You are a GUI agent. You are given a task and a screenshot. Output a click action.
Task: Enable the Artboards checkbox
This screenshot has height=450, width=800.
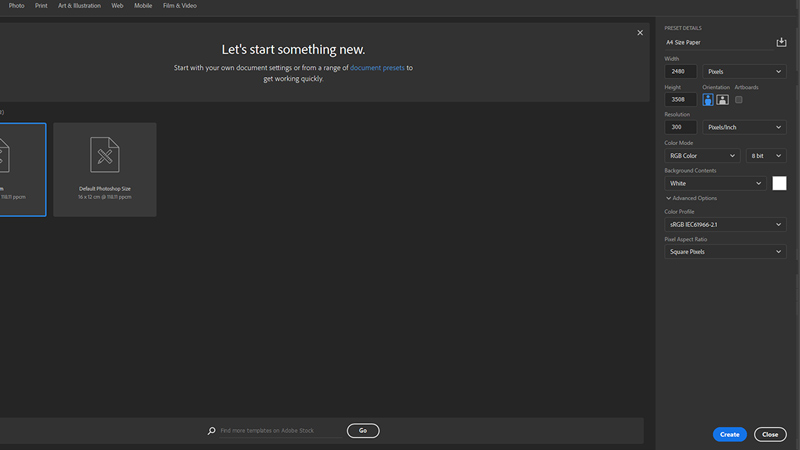click(739, 99)
